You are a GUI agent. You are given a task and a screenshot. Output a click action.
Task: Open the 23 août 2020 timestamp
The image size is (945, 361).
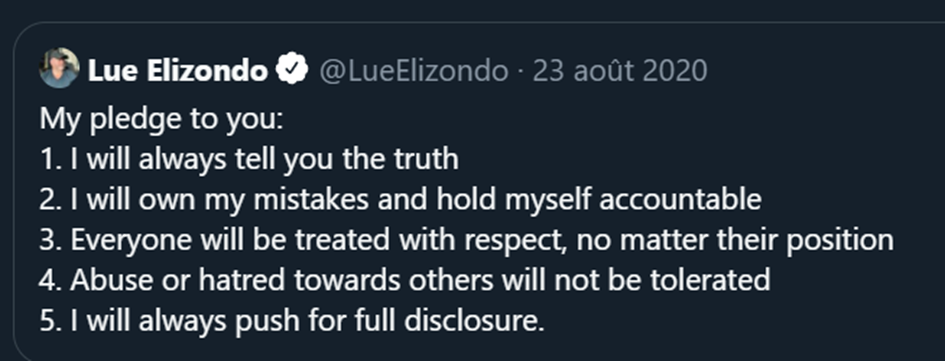click(x=620, y=71)
